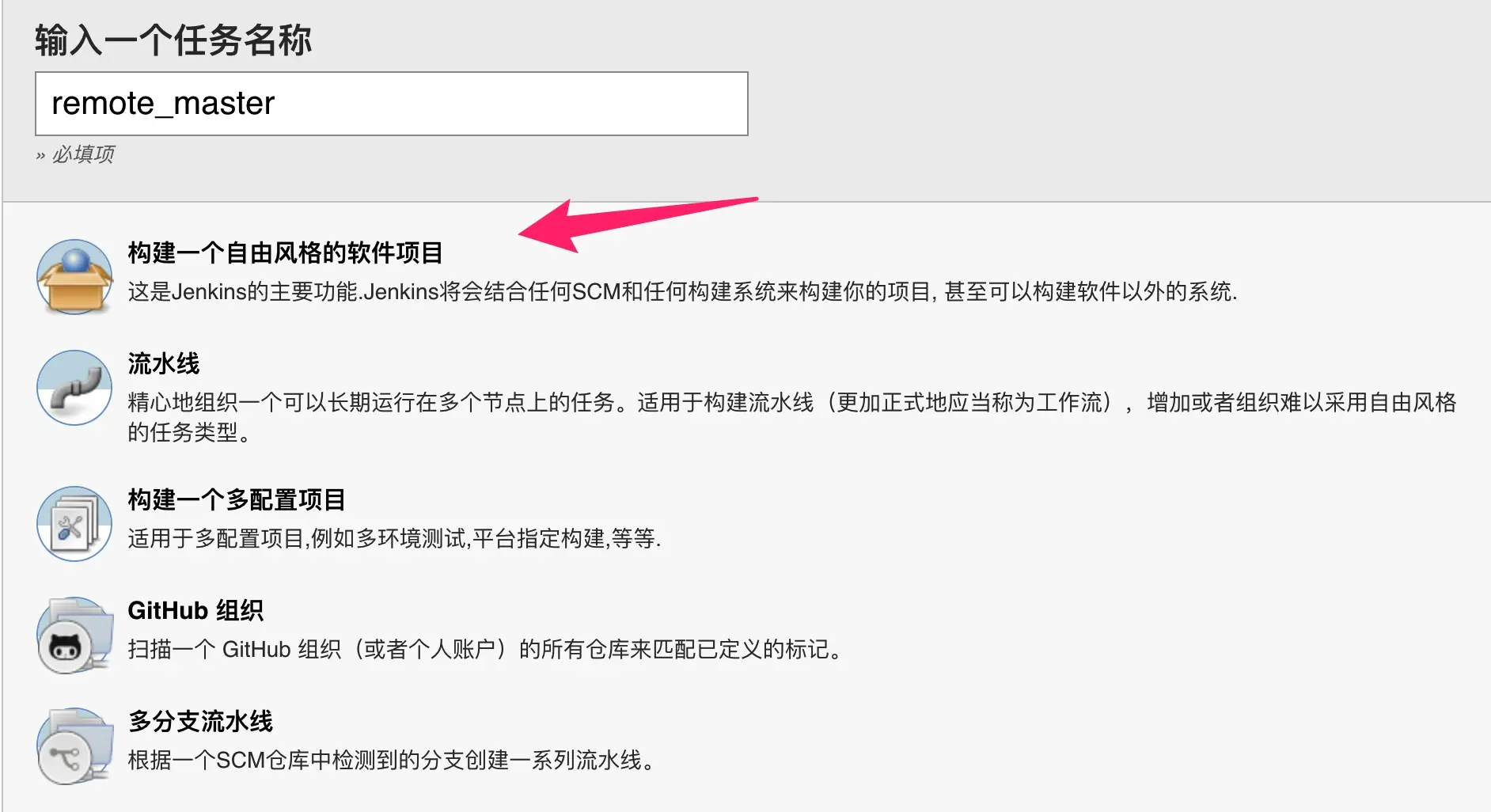Click the multi-configuration description 适用于多配置项目

click(x=394, y=539)
